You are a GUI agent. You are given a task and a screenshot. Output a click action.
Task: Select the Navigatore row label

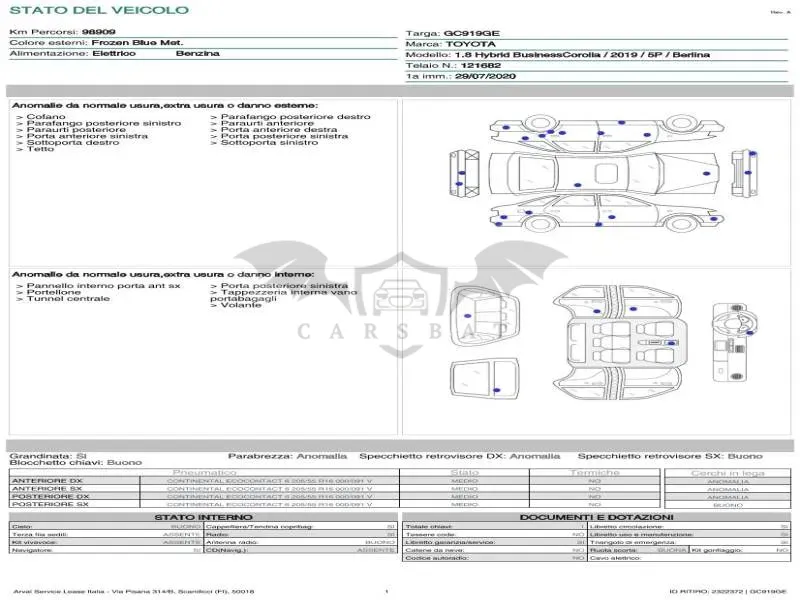32,551
